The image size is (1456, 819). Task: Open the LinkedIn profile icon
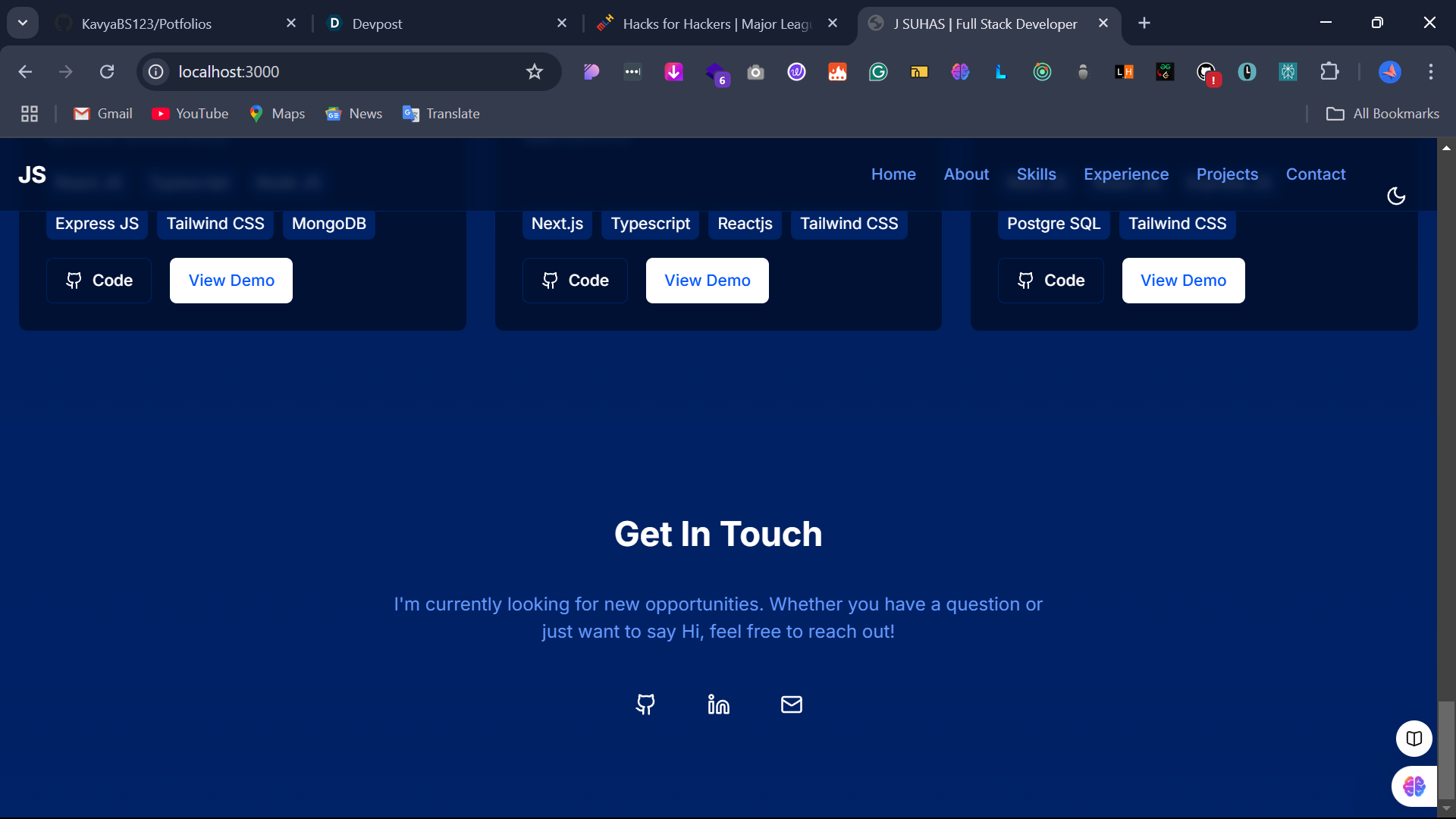pyautogui.click(x=718, y=704)
